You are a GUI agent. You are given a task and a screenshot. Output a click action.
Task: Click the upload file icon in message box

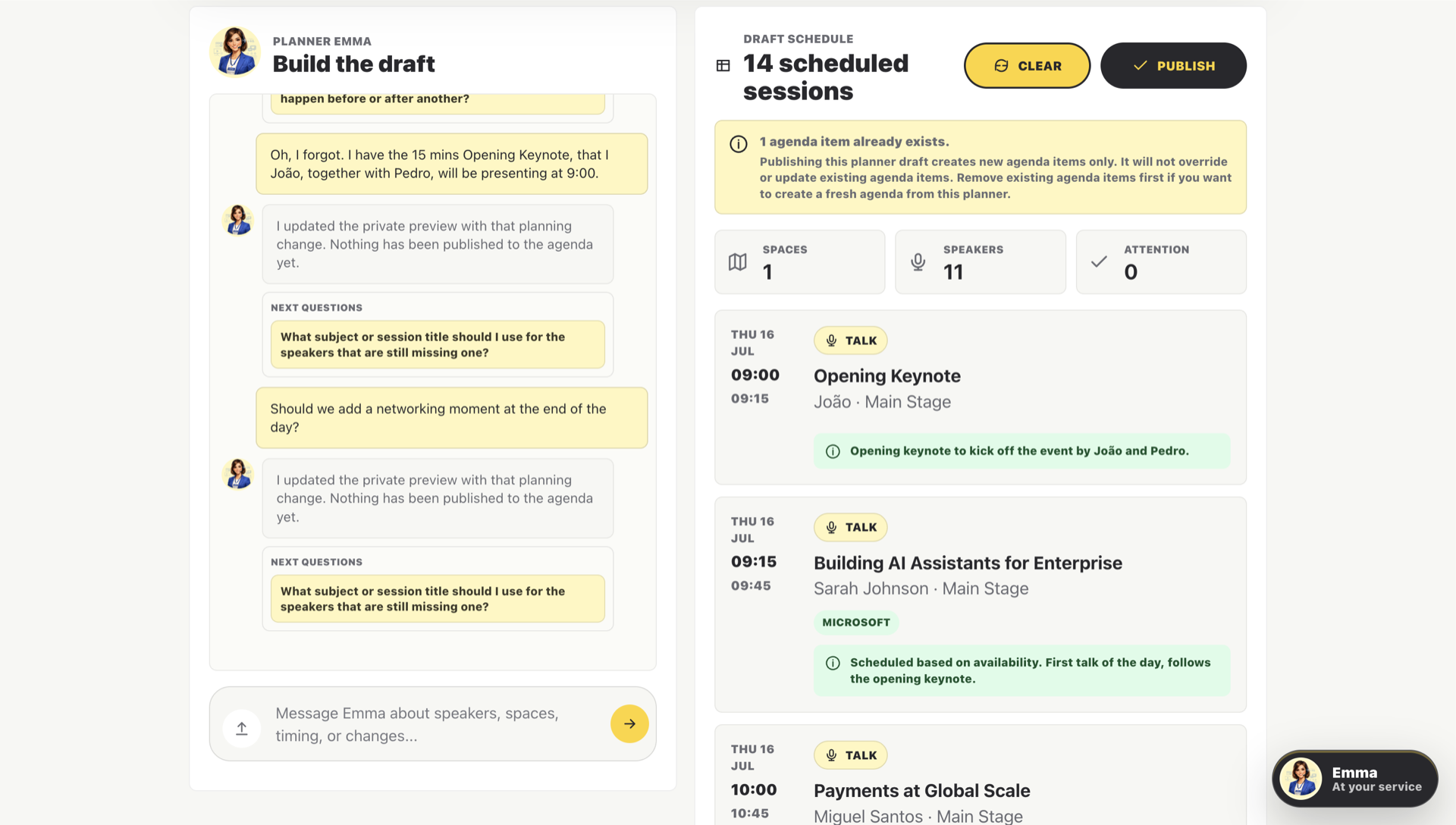point(242,728)
